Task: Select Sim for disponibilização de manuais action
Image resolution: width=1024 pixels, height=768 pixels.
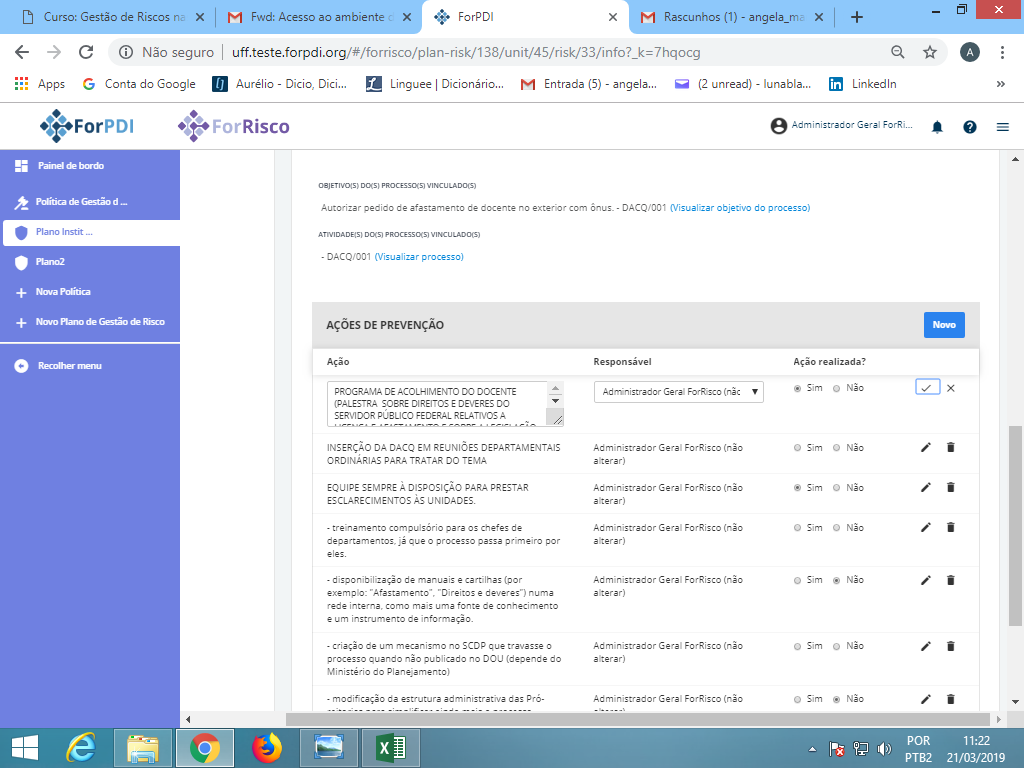Action: pos(797,581)
